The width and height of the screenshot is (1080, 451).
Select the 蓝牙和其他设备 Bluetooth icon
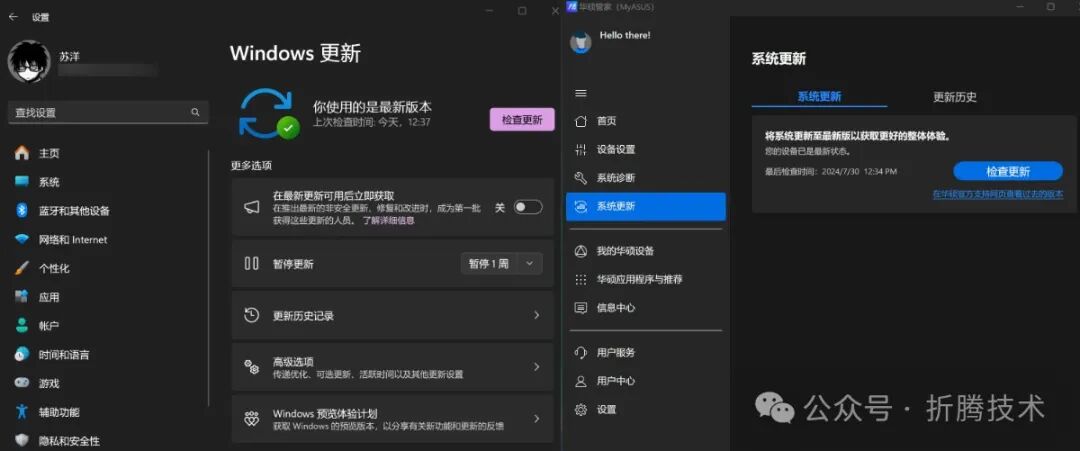point(22,211)
